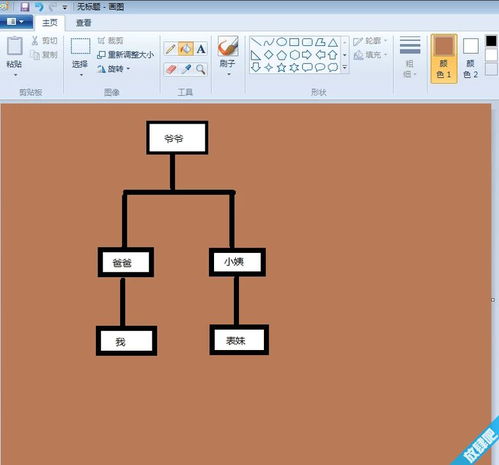Select the Color picker eyedropper tool

[x=186, y=70]
